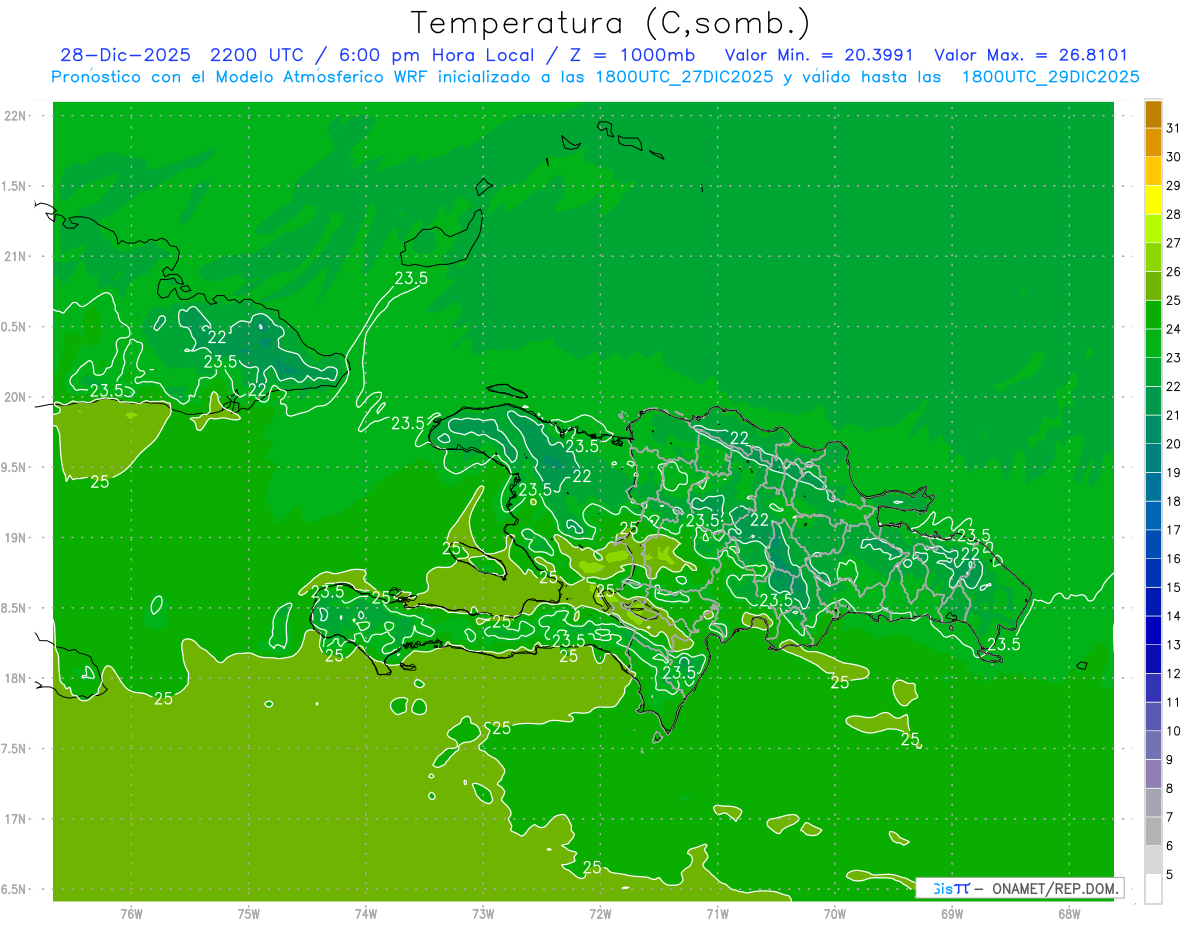Click the legend value '31'
This screenshot has height=927, width=1200.
pyautogui.click(x=1173, y=128)
